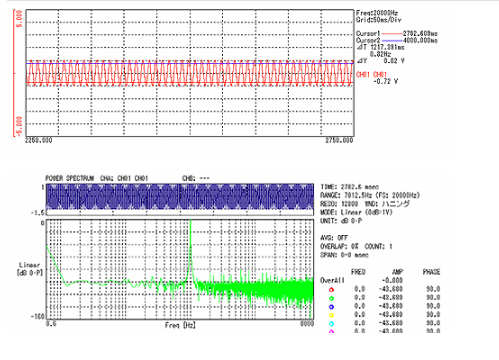
Task: Click the TIME: 2782.6 msec line
Action: pos(350,187)
